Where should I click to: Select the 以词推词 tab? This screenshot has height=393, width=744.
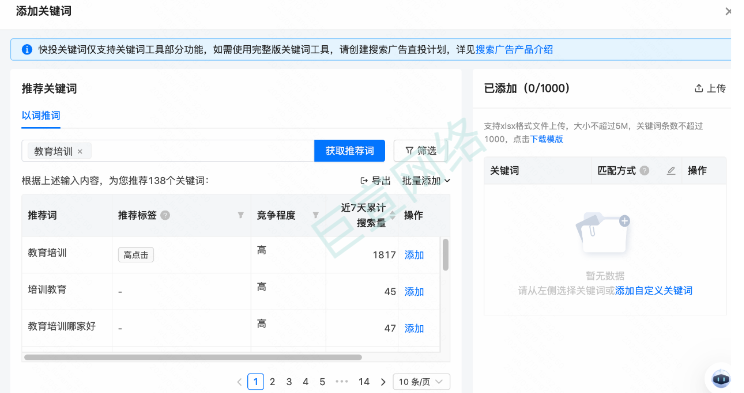click(x=41, y=115)
